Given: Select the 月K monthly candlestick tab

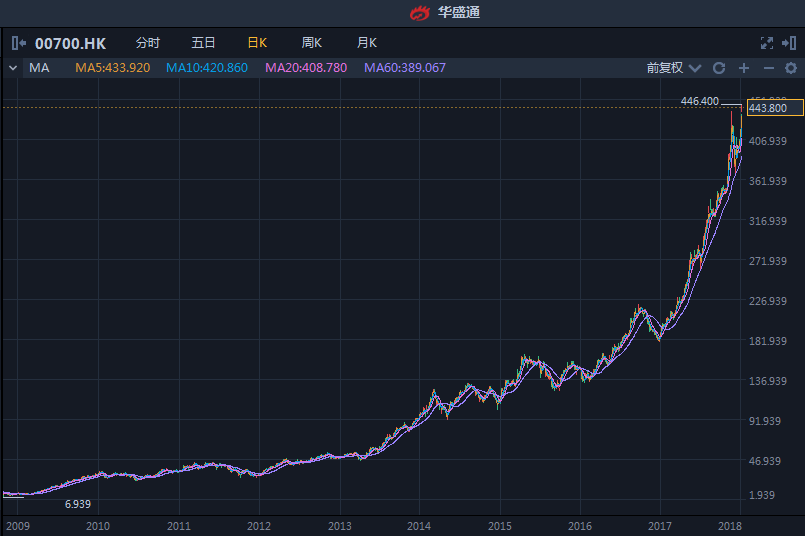Looking at the screenshot, I should [x=366, y=43].
